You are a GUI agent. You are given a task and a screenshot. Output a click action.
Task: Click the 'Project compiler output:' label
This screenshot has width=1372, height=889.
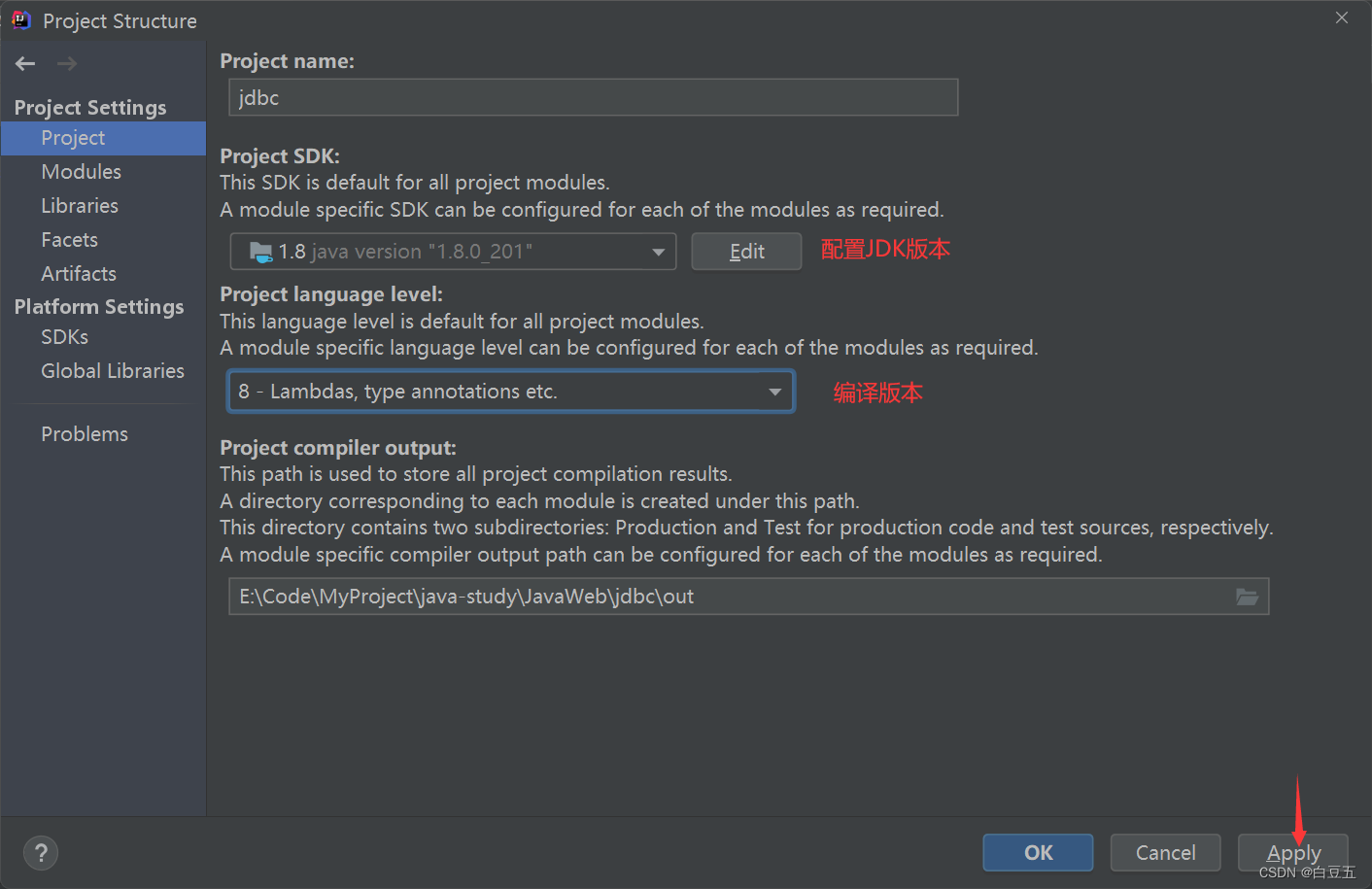(x=338, y=448)
